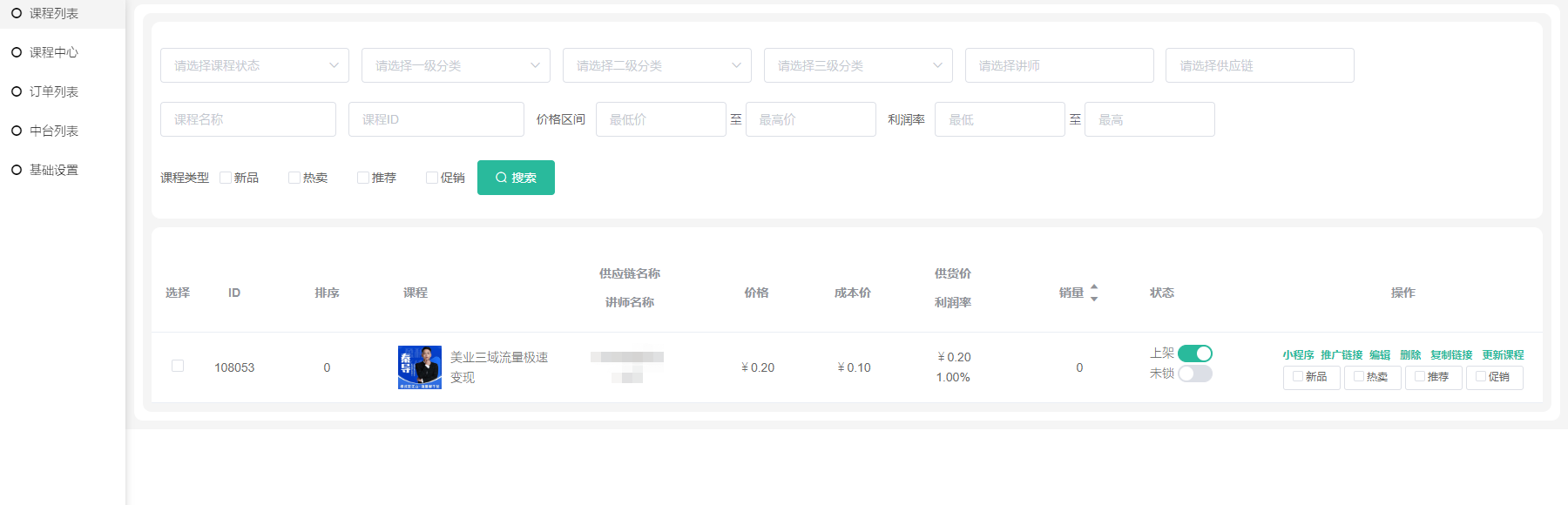1568x505 pixels.
Task: Enable the 未锁 lock switch
Action: (1194, 374)
